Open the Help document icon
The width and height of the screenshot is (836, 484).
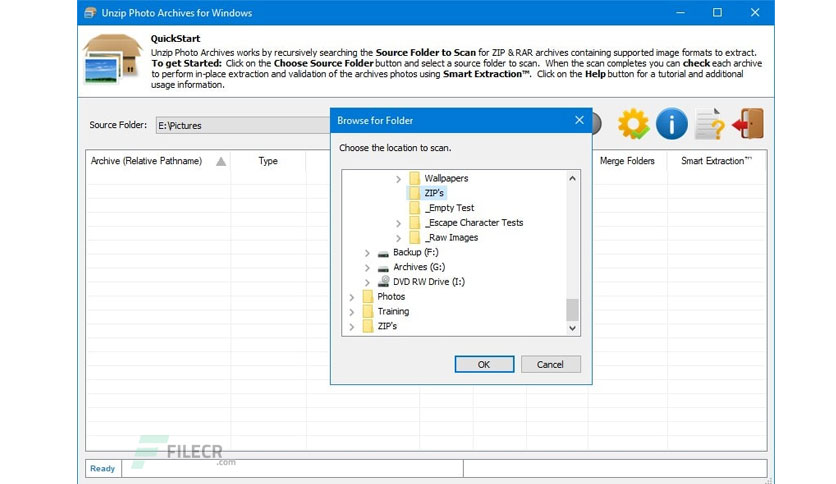[x=710, y=124]
